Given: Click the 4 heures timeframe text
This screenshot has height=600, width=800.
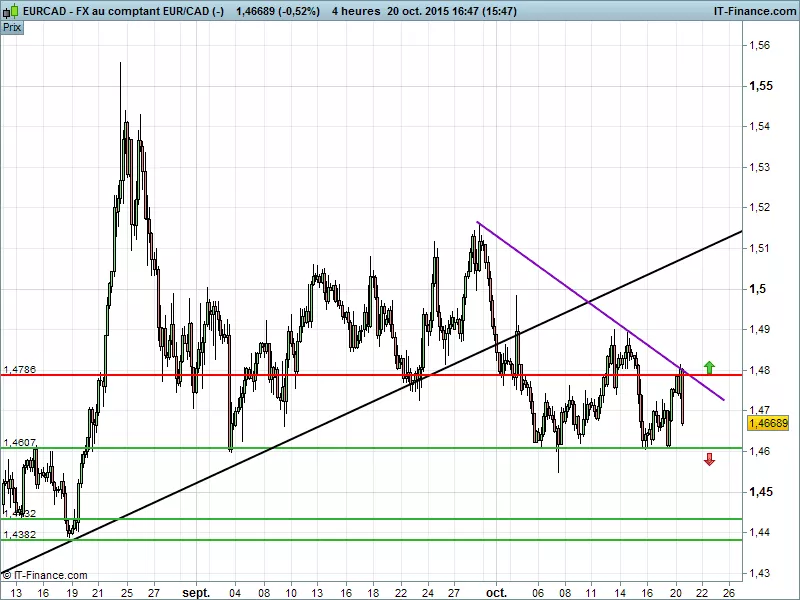Looking at the screenshot, I should (356, 11).
